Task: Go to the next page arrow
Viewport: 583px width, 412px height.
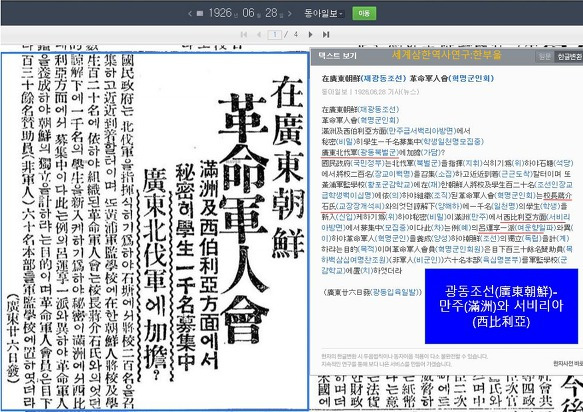Action: 310,35
